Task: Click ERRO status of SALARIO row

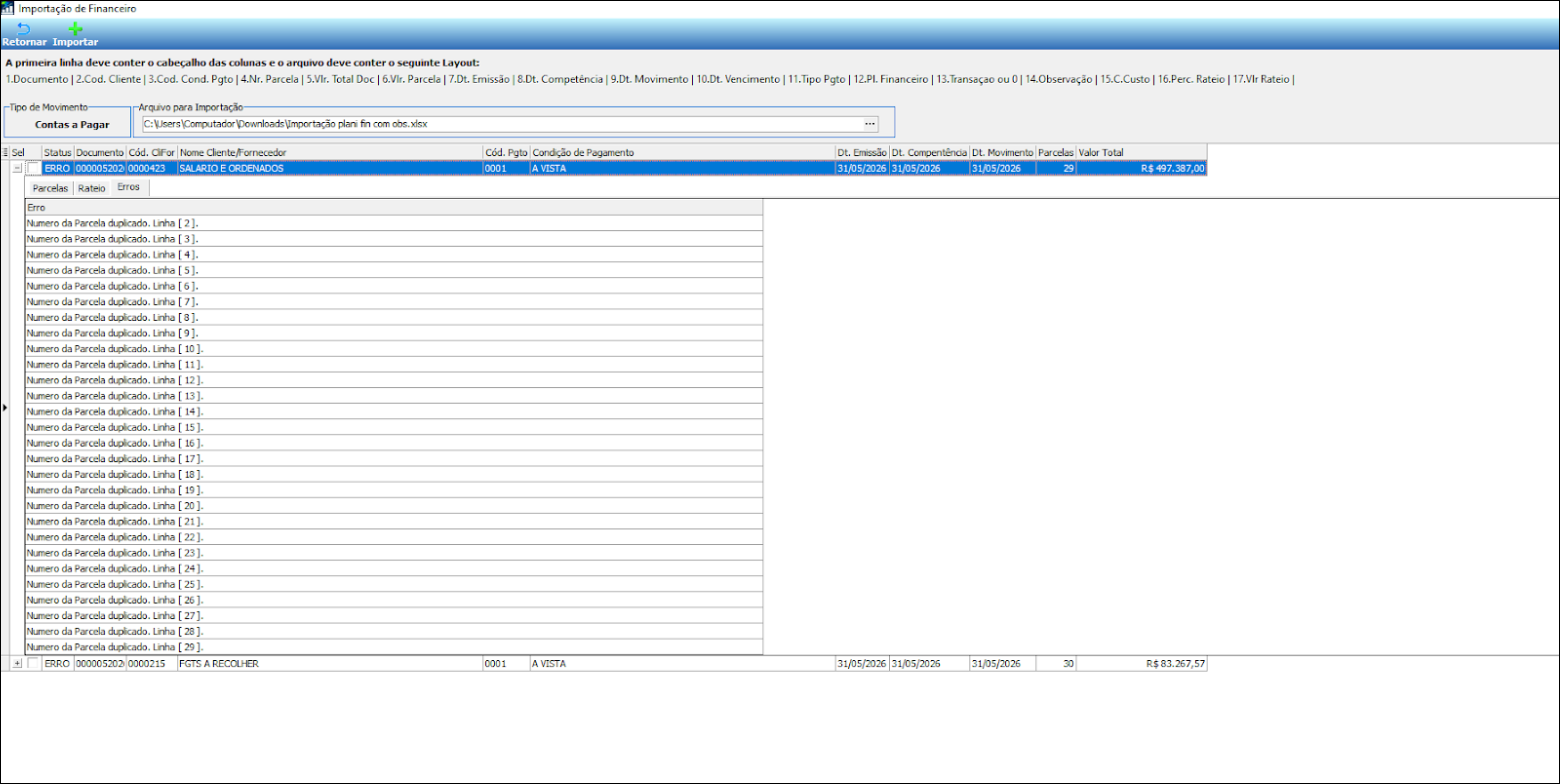Action: point(58,168)
